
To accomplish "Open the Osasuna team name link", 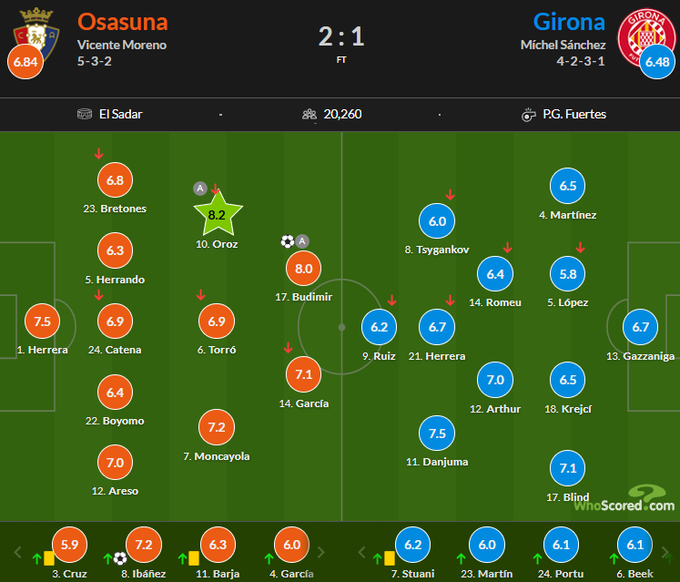I will tap(122, 21).
